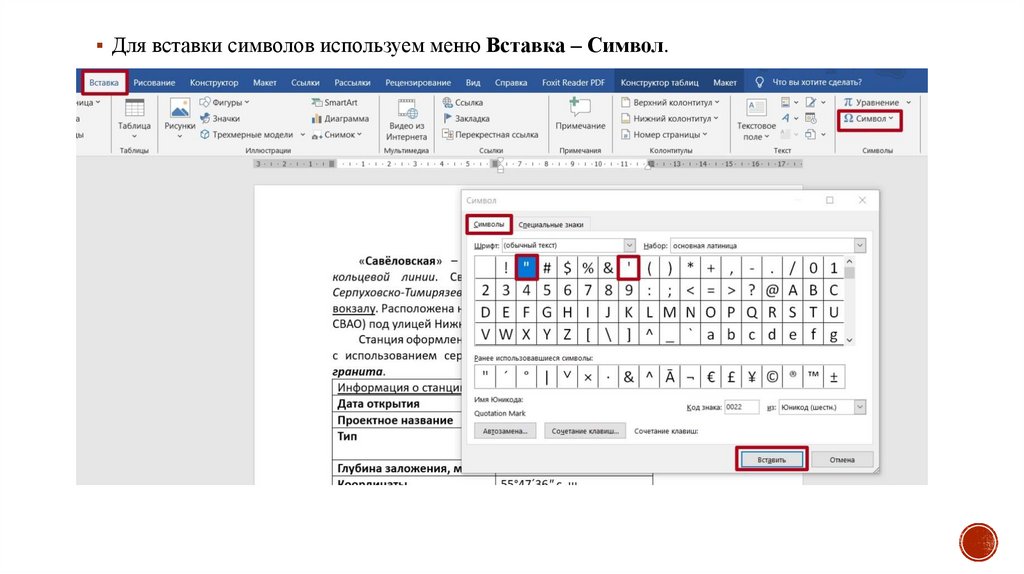Select the apostrophe symbol in the grid

628,268
